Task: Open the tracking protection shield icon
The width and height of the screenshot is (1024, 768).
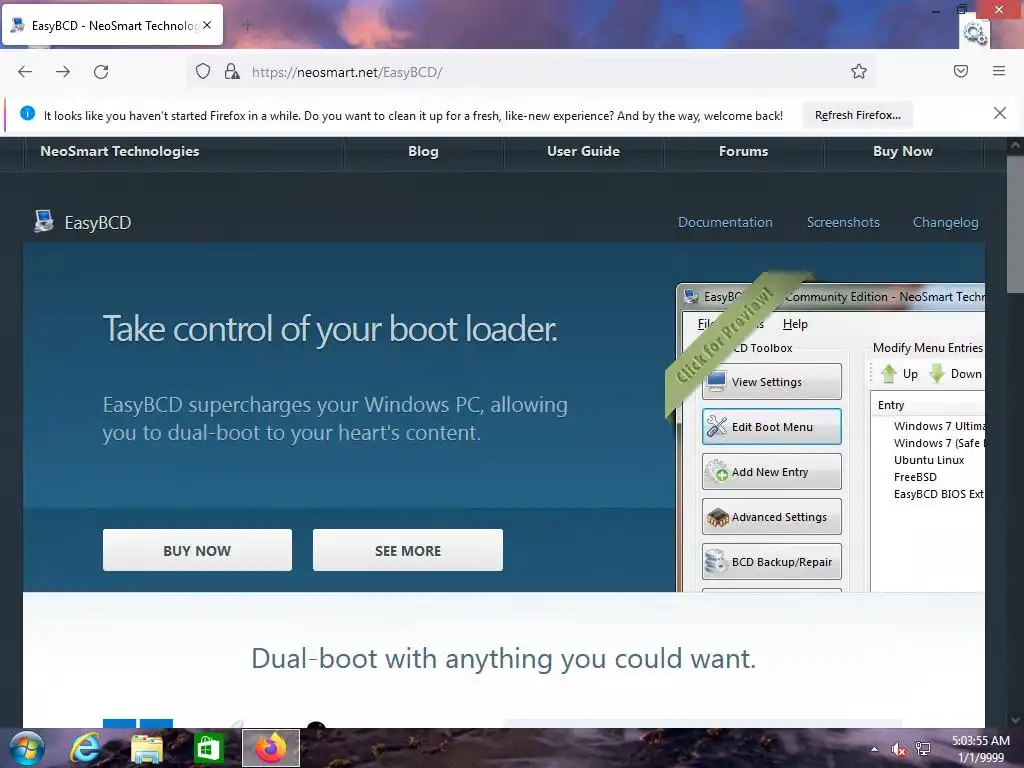Action: pyautogui.click(x=203, y=71)
